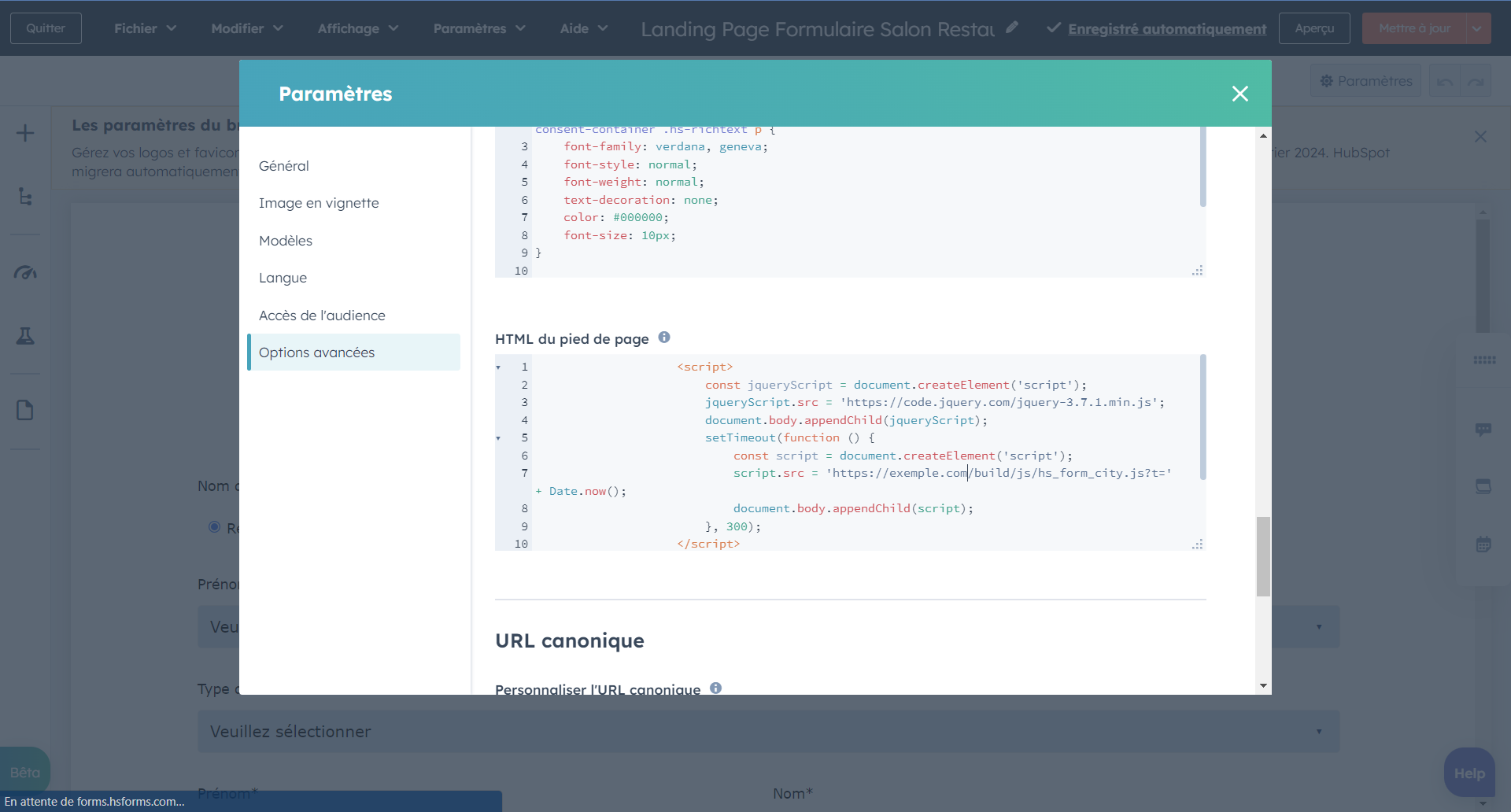Click the Quitter button
1511x812 pixels.
[46, 28]
